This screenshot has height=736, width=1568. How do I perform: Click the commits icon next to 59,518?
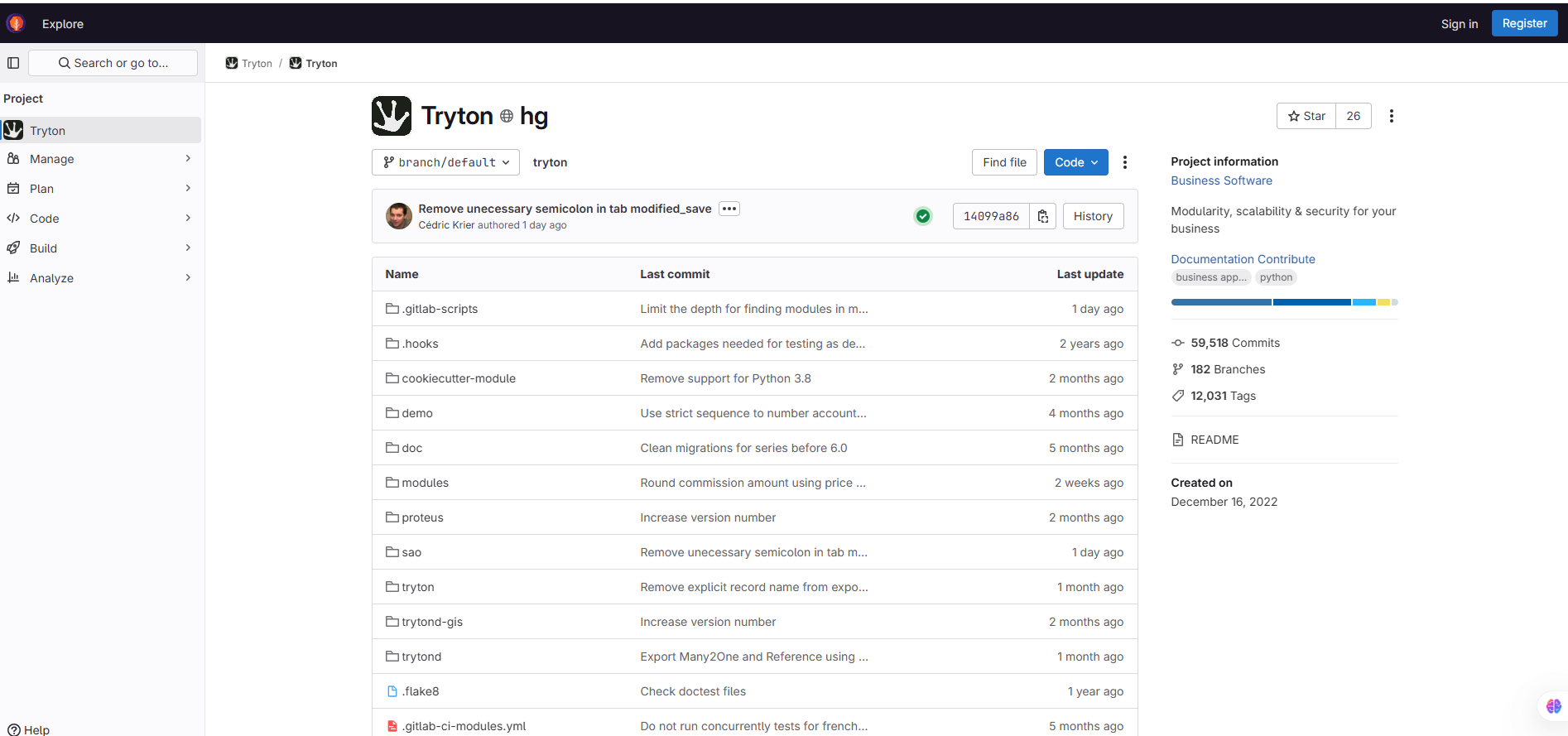click(1178, 343)
